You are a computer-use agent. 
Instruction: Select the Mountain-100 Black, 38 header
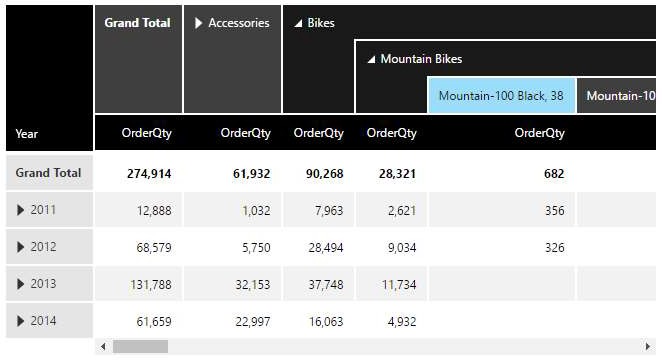pos(501,95)
